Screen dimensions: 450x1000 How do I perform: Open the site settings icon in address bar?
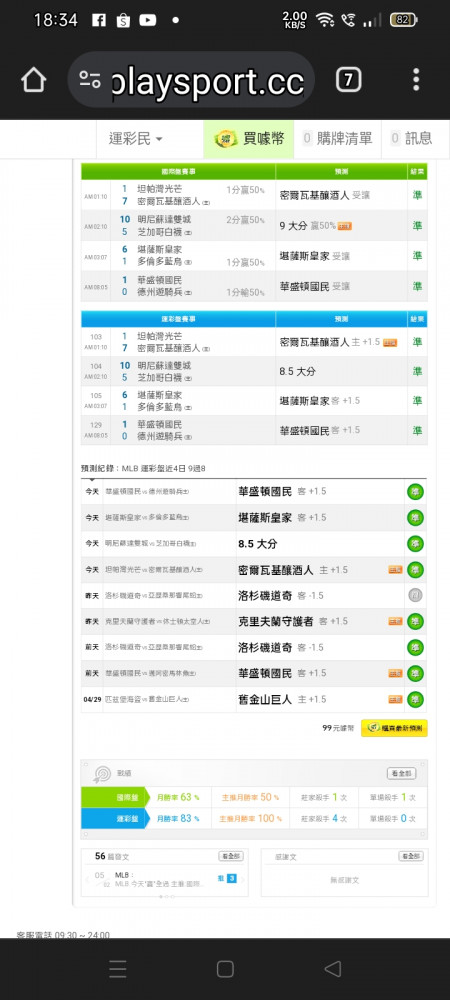(x=90, y=80)
